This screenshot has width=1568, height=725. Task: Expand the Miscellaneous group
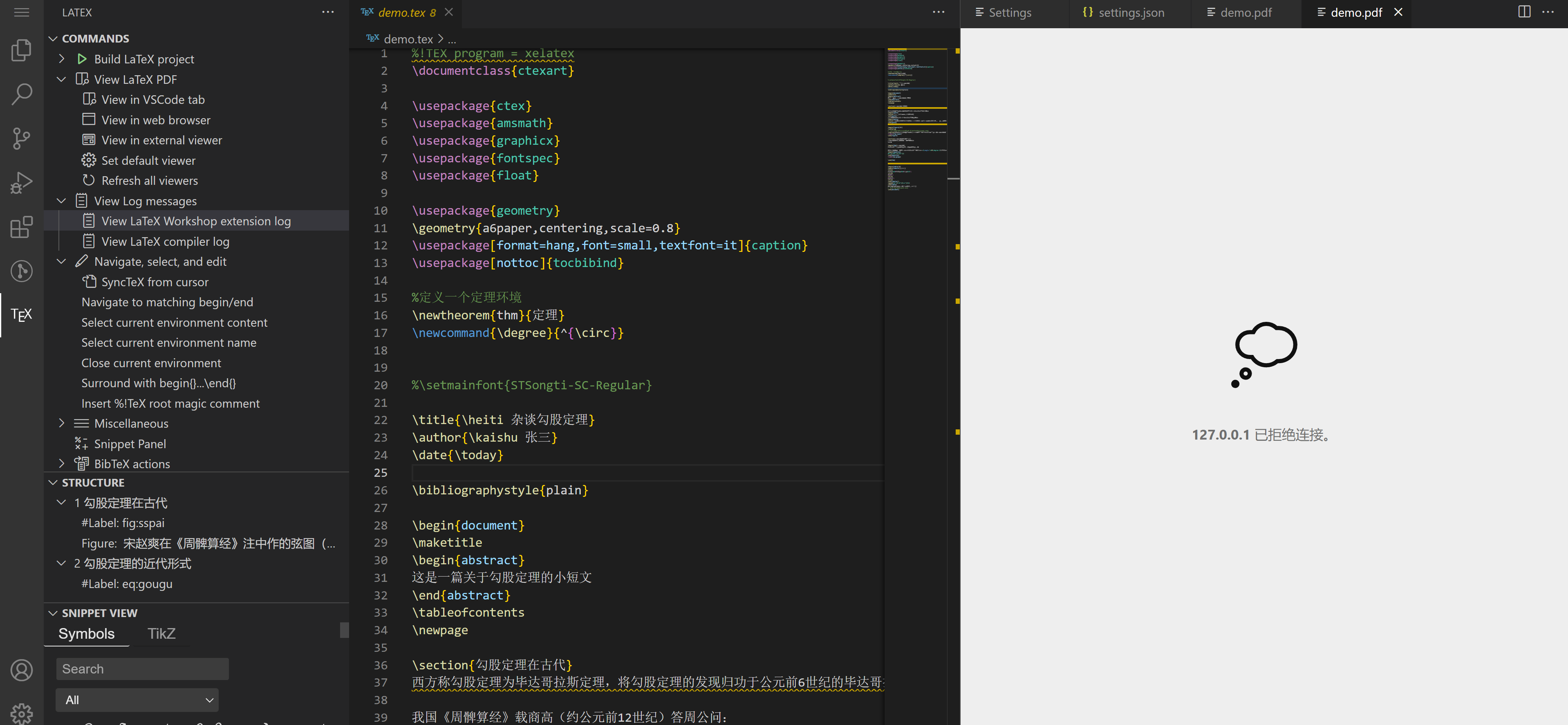pyautogui.click(x=61, y=422)
